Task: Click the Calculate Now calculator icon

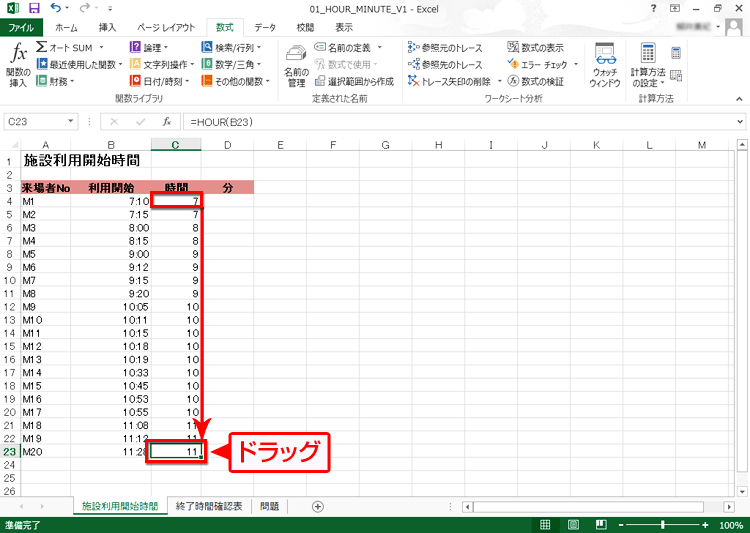Action: tap(676, 53)
